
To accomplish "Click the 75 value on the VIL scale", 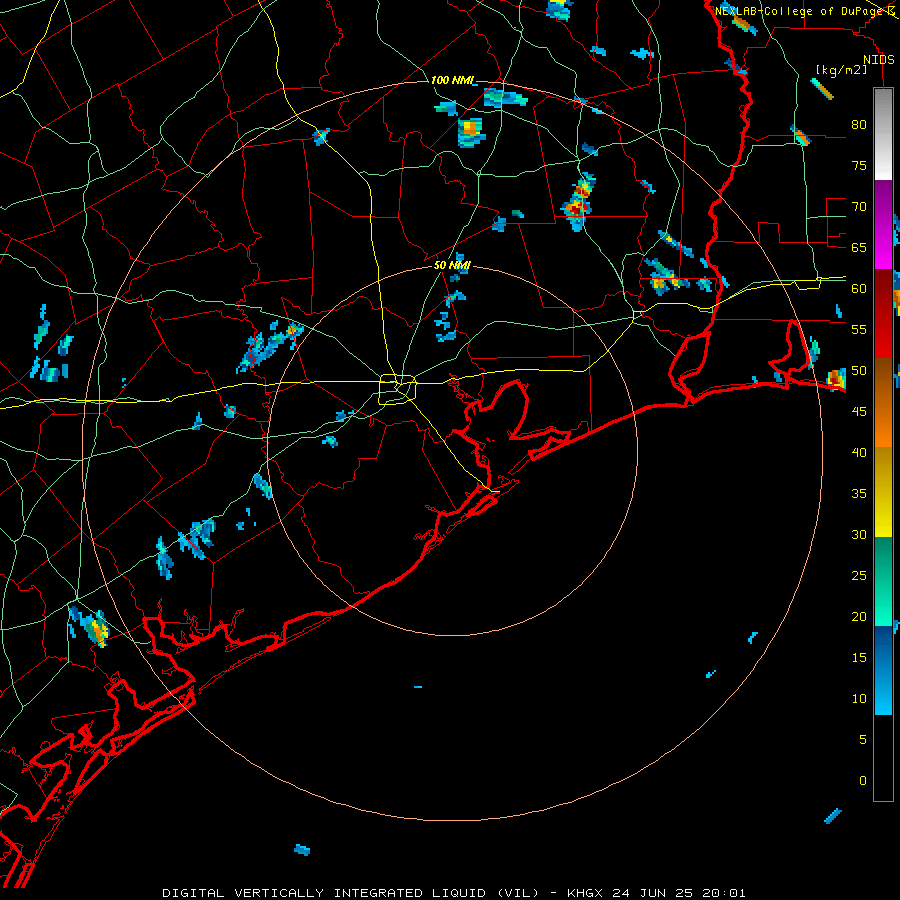I will (x=859, y=165).
